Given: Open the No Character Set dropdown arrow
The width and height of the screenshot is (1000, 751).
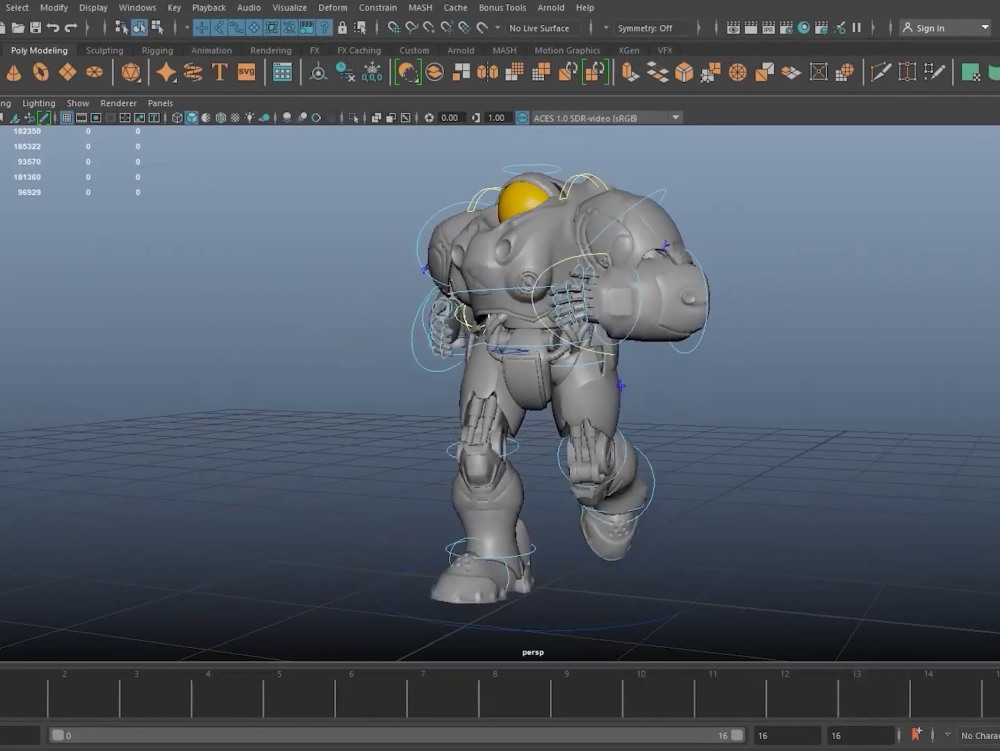Looking at the screenshot, I should 948,735.
